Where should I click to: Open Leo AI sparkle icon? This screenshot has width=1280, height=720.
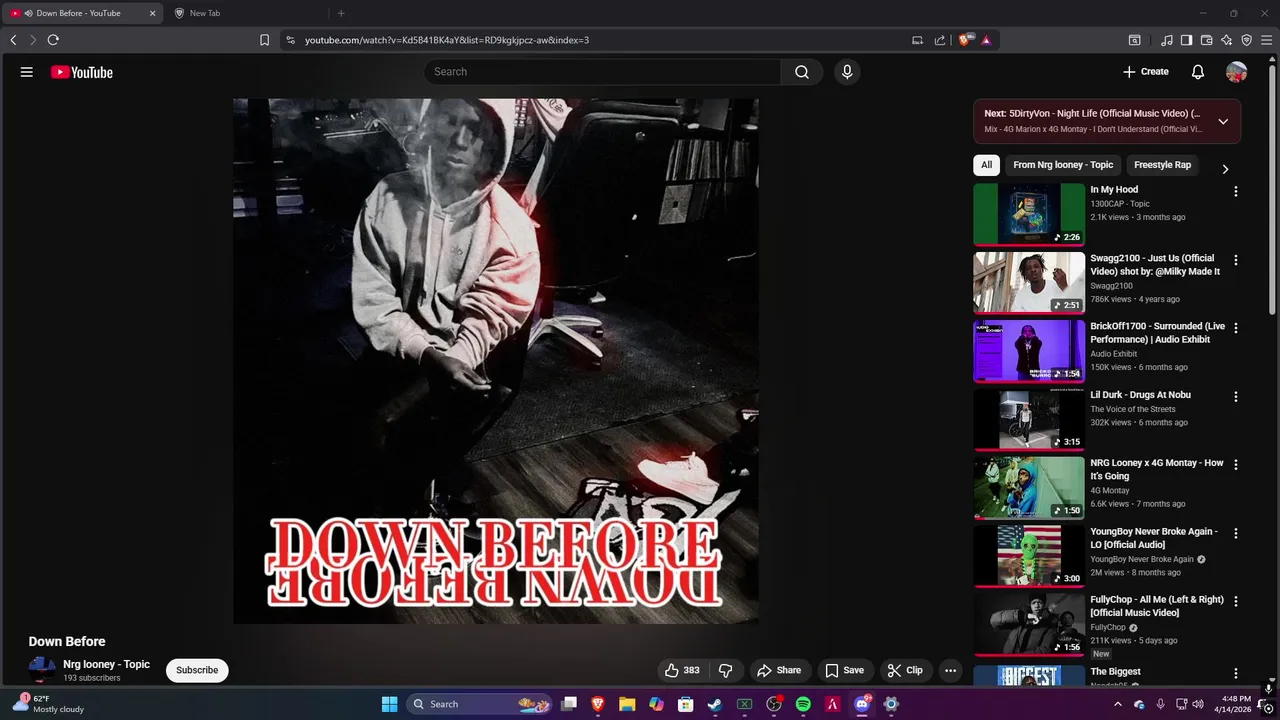(1227, 40)
